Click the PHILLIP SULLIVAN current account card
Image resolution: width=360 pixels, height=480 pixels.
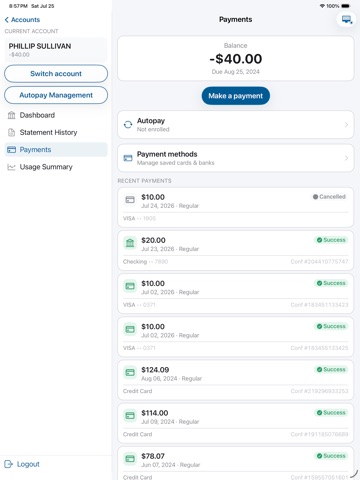(56, 50)
